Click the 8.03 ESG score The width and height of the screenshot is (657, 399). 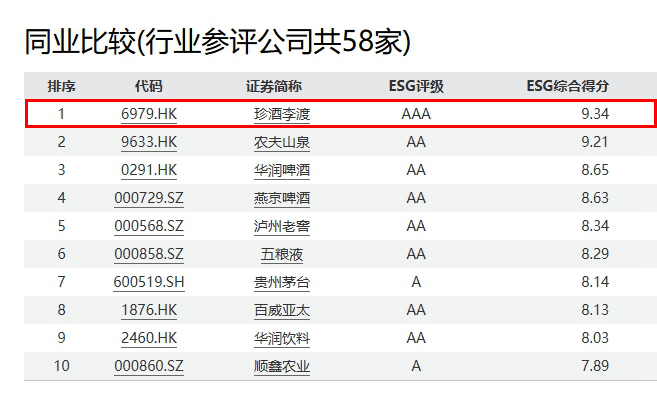[595, 338]
